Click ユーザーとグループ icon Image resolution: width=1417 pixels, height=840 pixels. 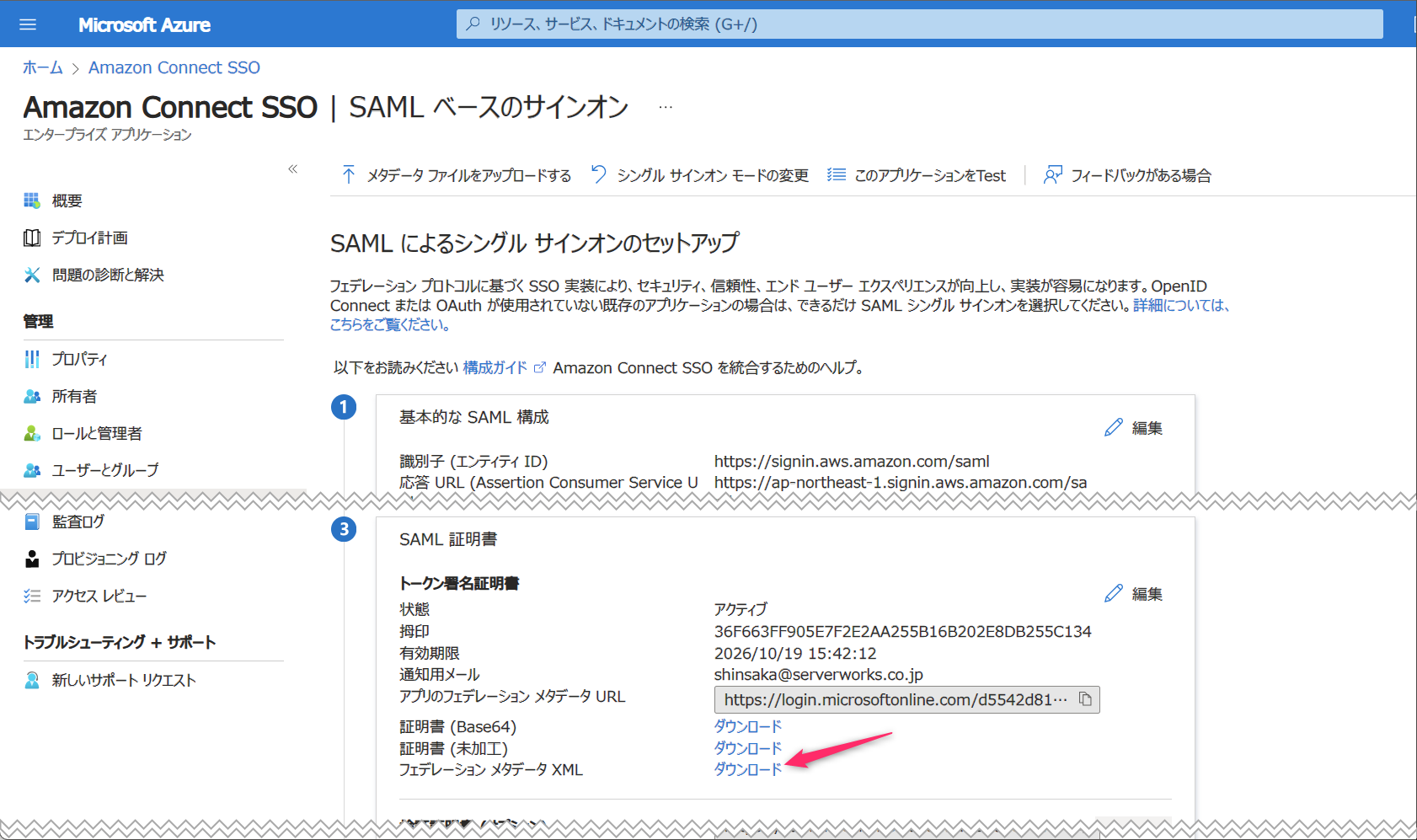(32, 470)
